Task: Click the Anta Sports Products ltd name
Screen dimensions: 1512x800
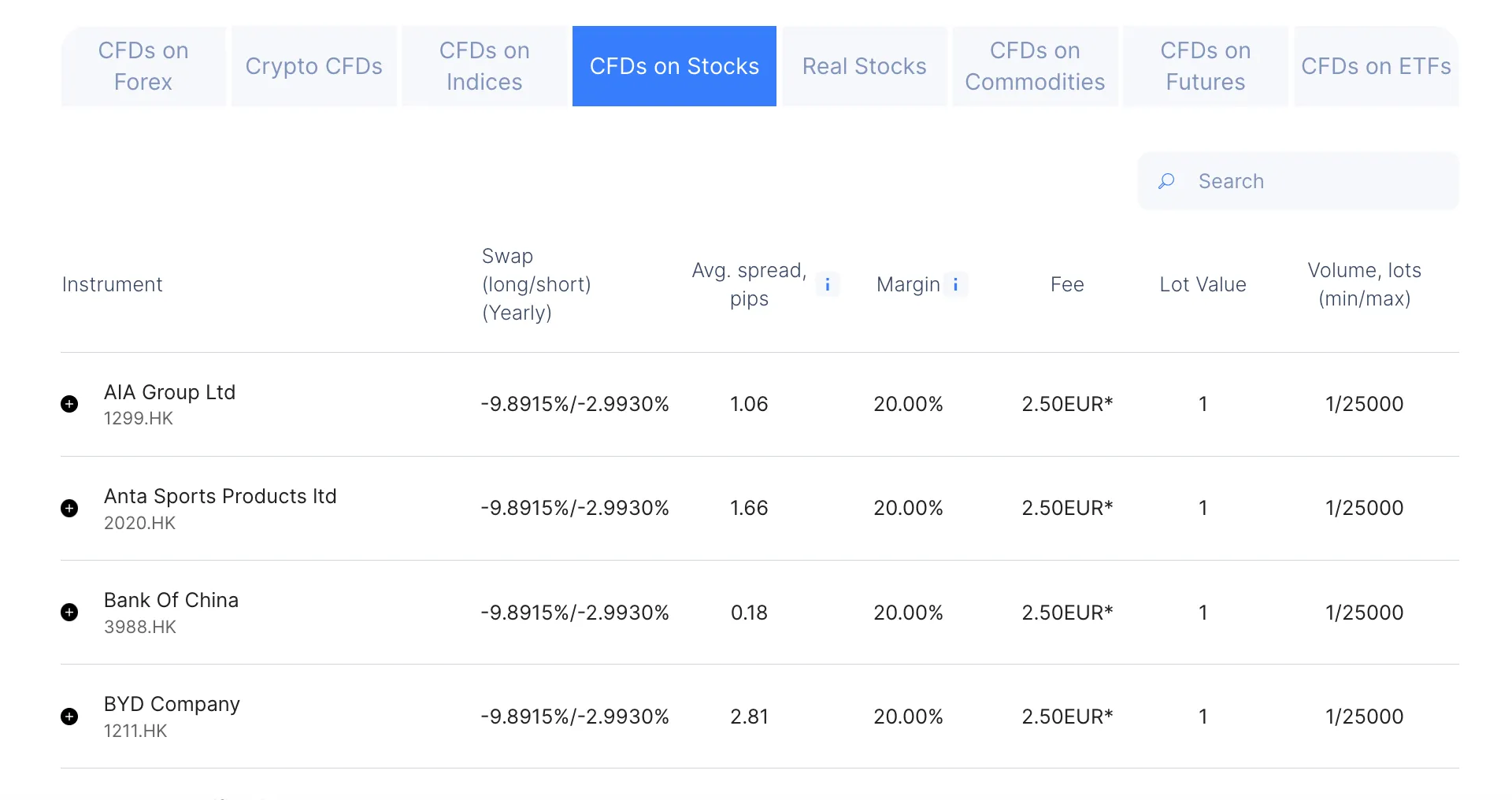Action: pos(220,496)
